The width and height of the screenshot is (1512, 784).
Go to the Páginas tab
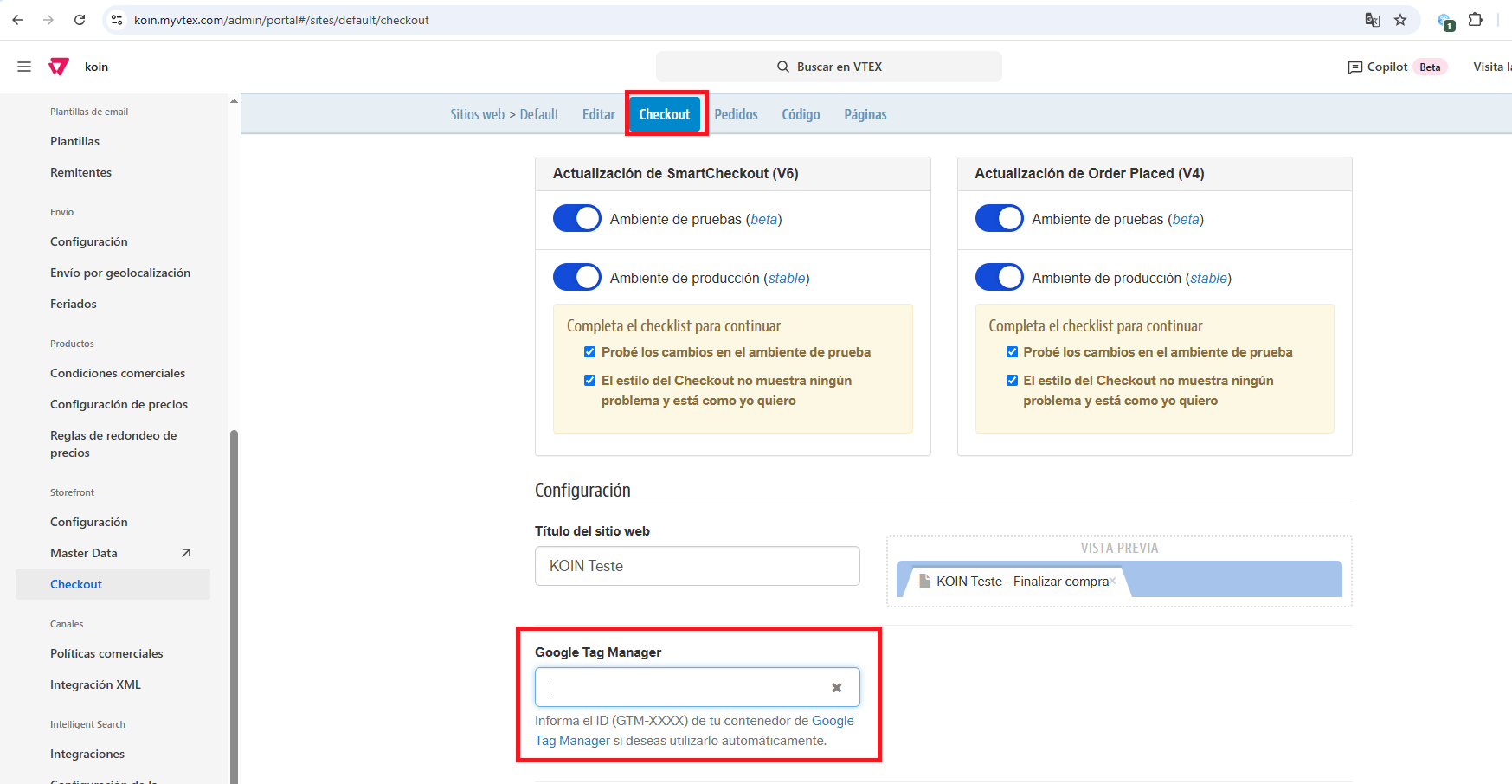coord(865,114)
